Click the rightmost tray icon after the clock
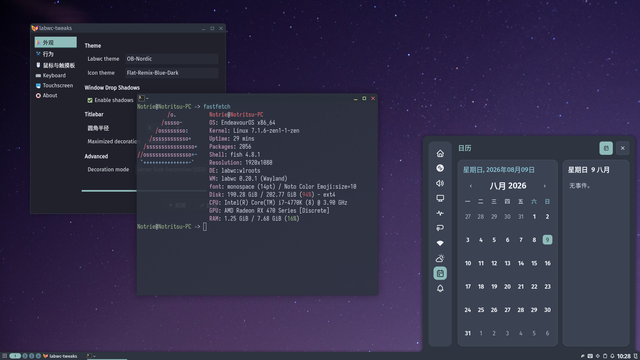 636,356
